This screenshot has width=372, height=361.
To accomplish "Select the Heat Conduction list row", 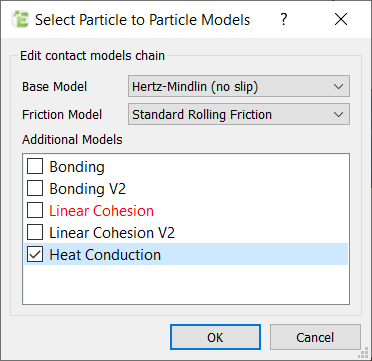I will [186, 254].
